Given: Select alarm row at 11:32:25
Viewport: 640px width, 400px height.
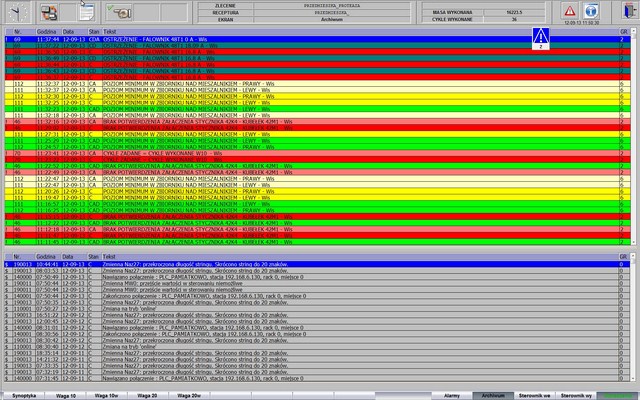Looking at the screenshot, I should click(318, 102).
